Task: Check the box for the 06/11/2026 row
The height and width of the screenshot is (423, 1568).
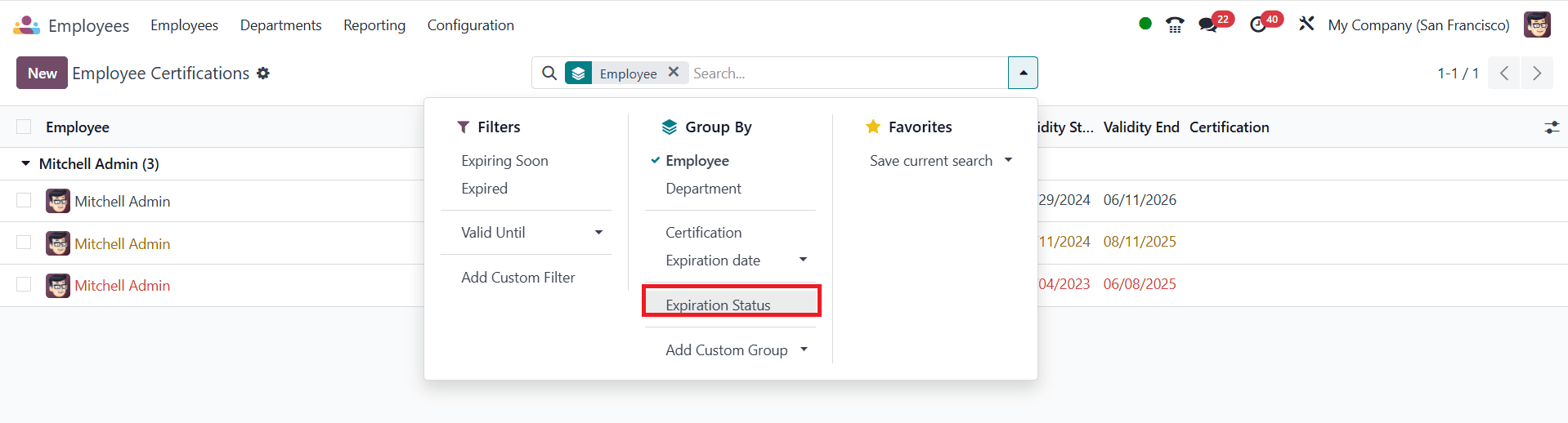Action: point(24,200)
